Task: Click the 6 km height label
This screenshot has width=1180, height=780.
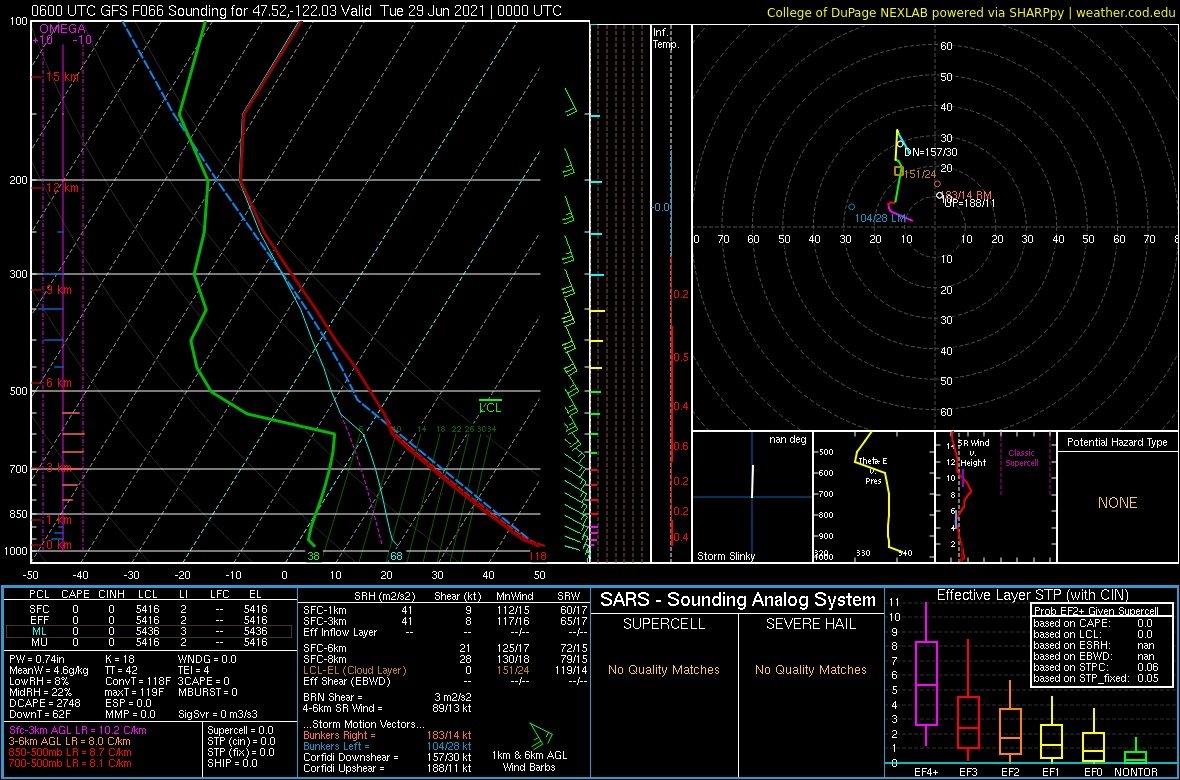Action: (x=58, y=382)
